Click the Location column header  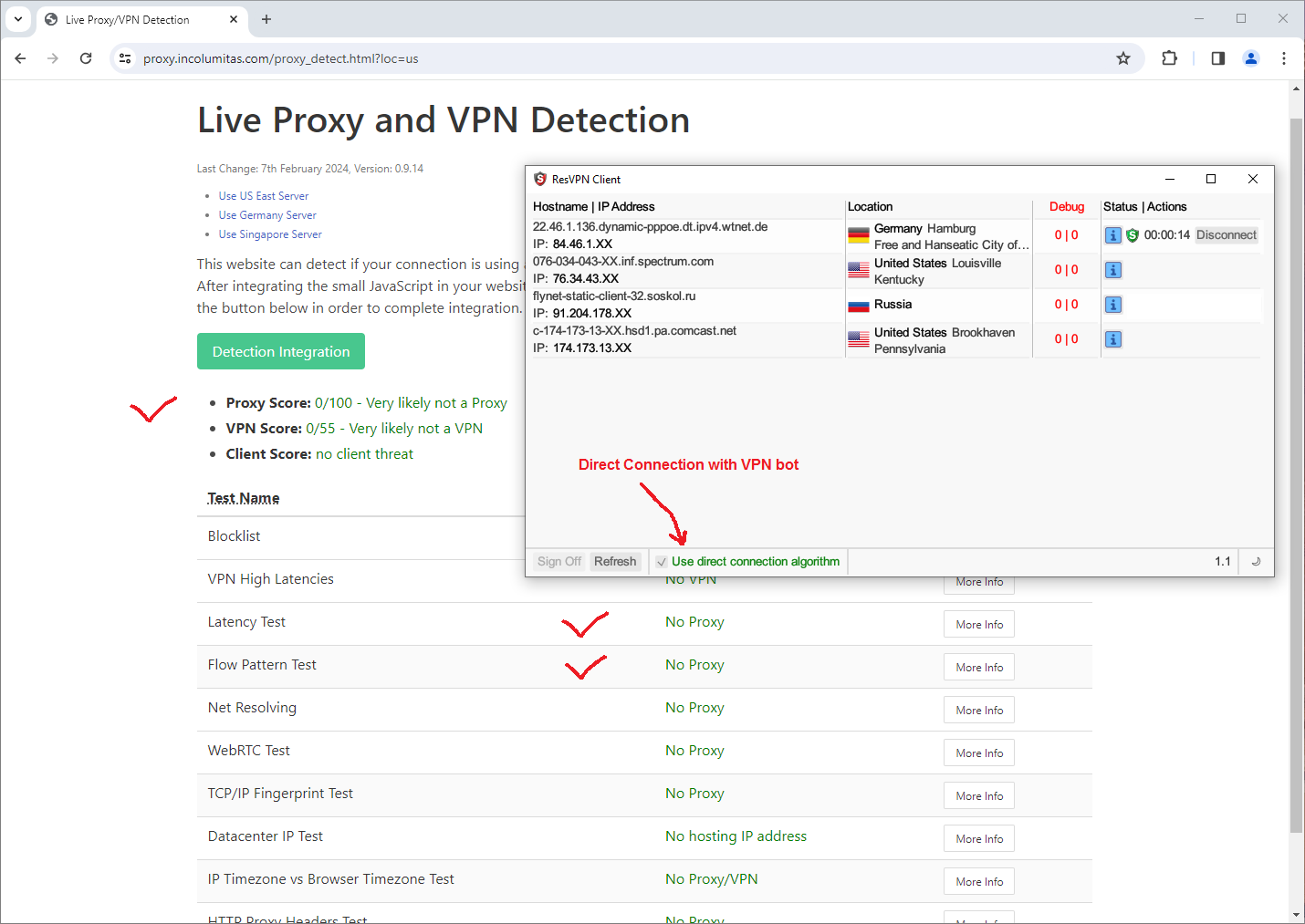870,207
